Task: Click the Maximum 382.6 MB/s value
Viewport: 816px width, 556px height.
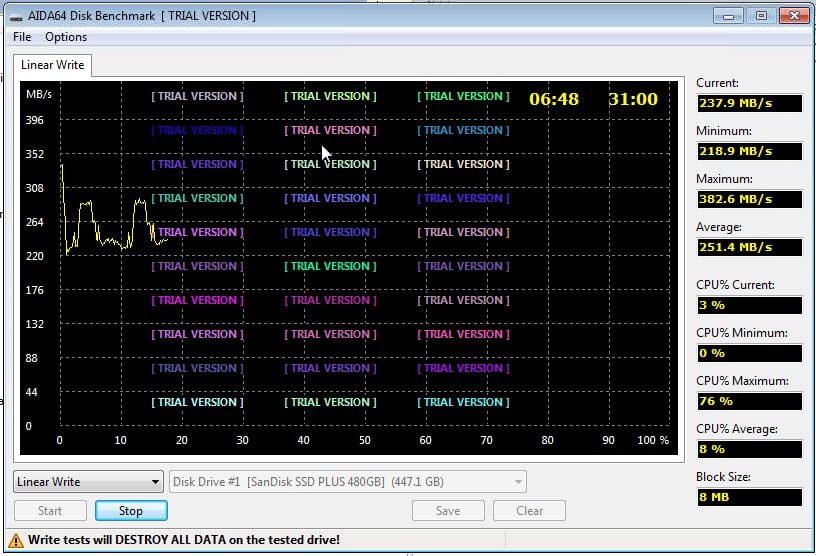Action: point(749,199)
